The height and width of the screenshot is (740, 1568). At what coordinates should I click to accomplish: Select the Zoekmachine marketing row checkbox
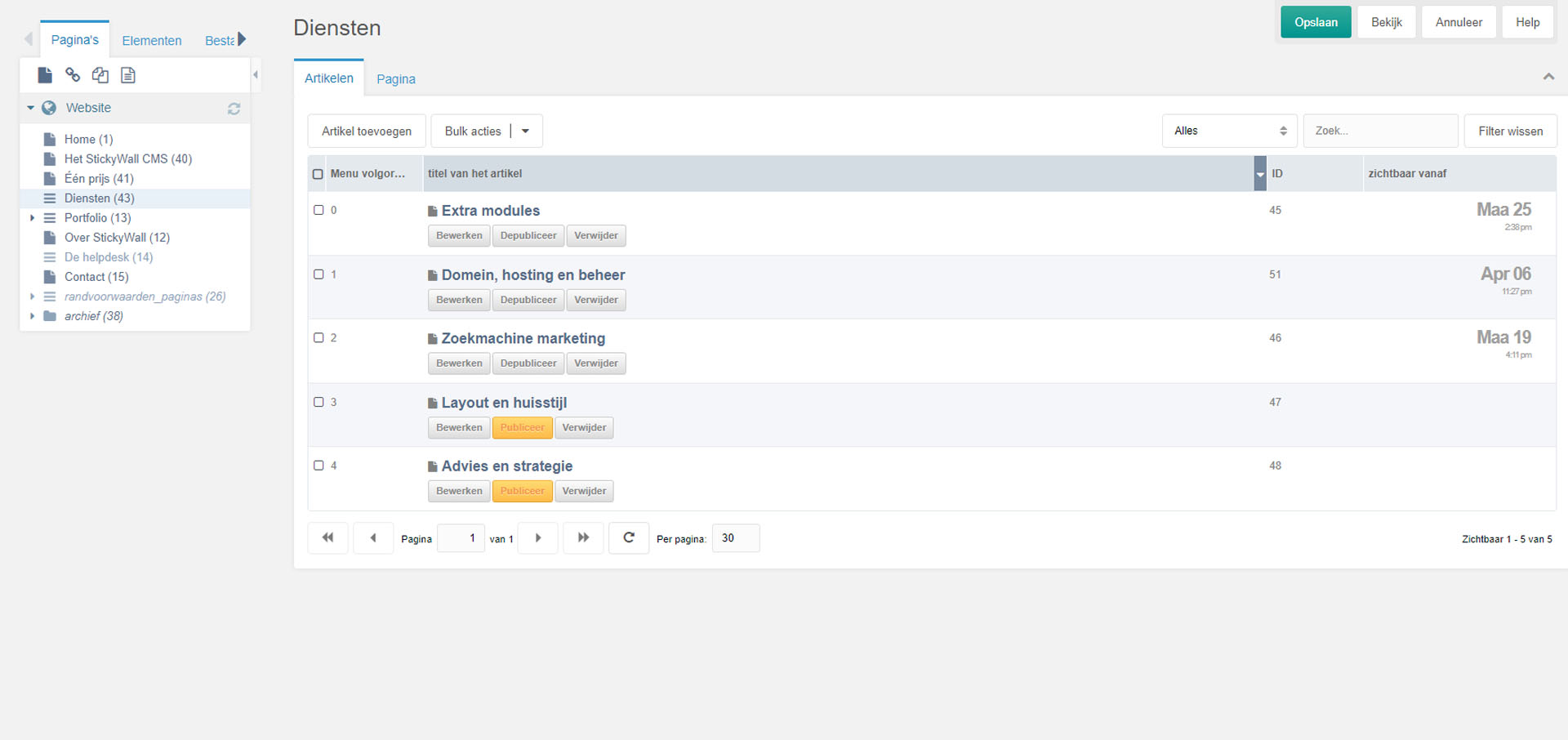pos(319,337)
